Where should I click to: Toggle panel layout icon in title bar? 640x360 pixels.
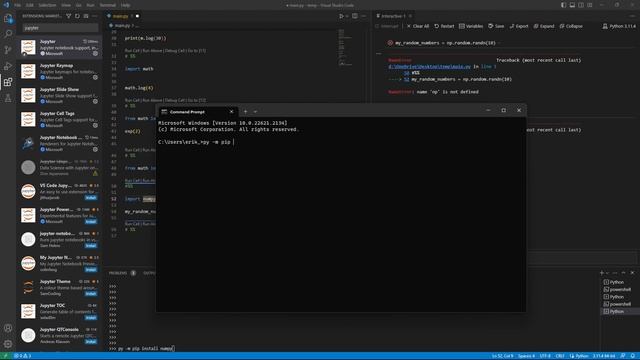(x=572, y=5)
